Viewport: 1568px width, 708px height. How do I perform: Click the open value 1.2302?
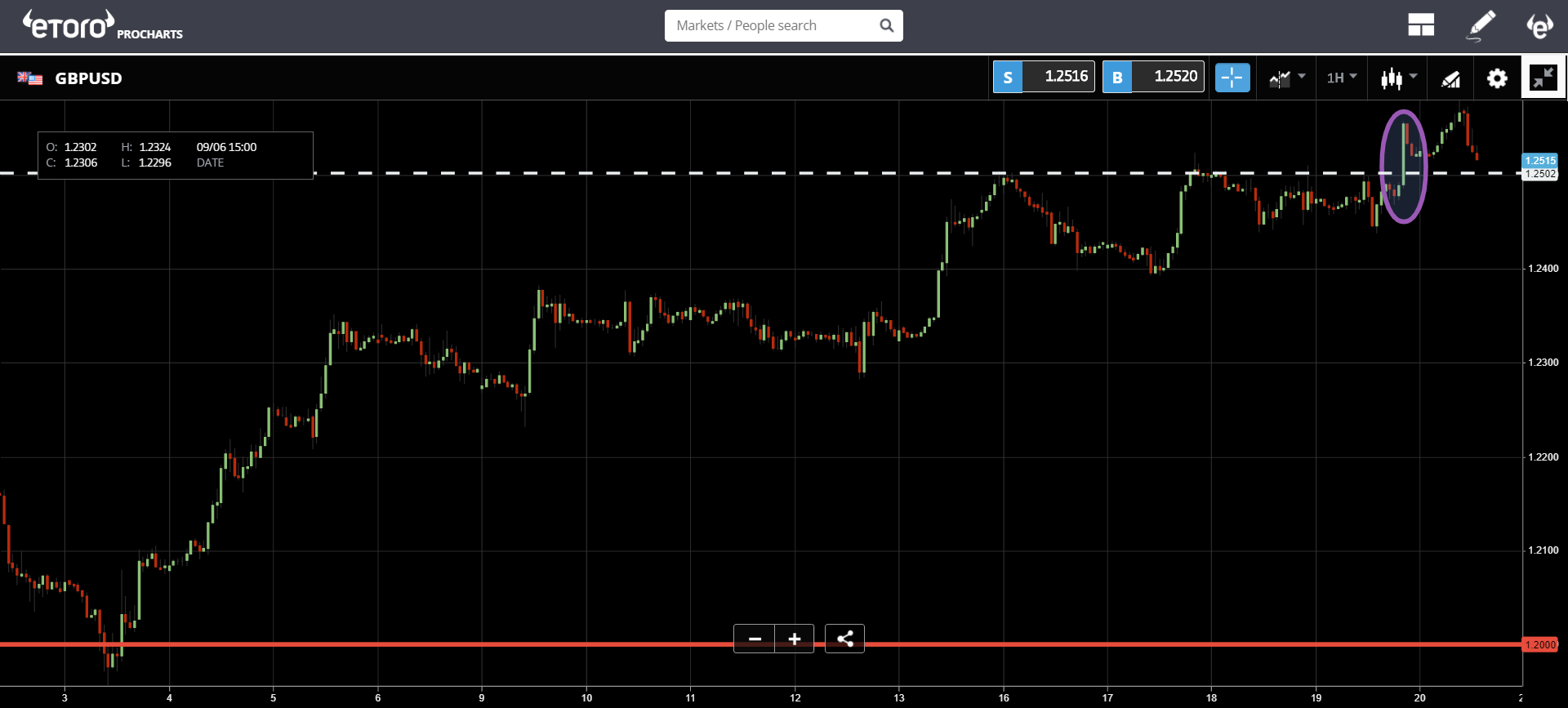(81, 147)
